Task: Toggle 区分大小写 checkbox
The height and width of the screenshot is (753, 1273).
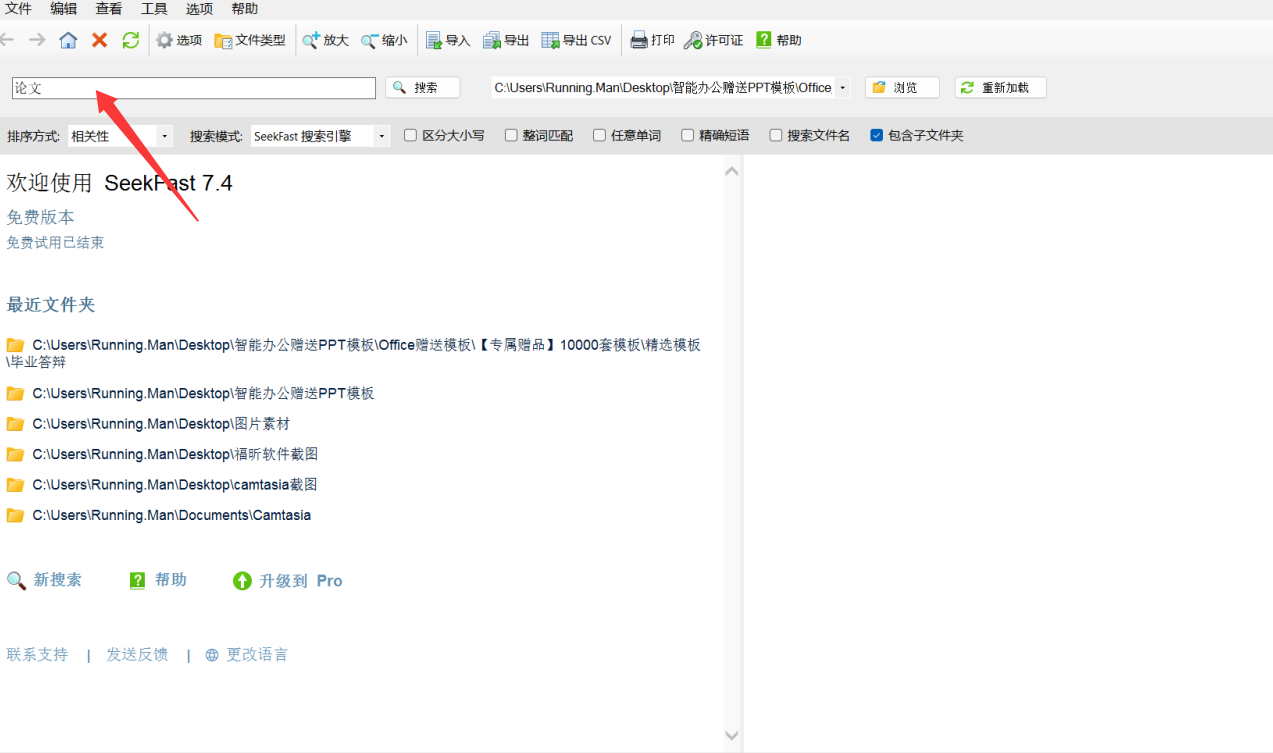Action: pyautogui.click(x=410, y=135)
